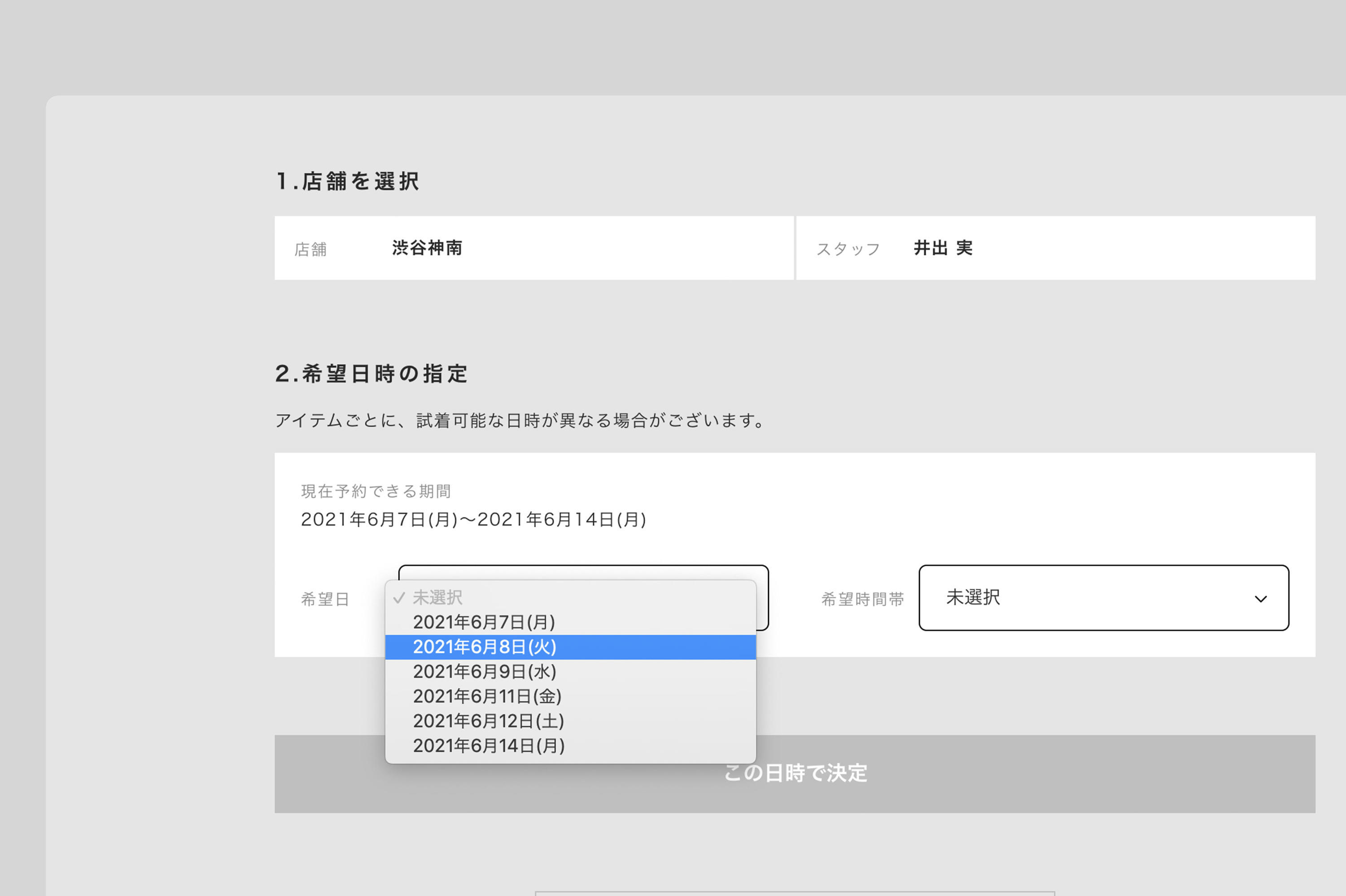Viewport: 1346px width, 896px height.
Task: Click the この日時で決定 button
Action: pyautogui.click(x=795, y=774)
